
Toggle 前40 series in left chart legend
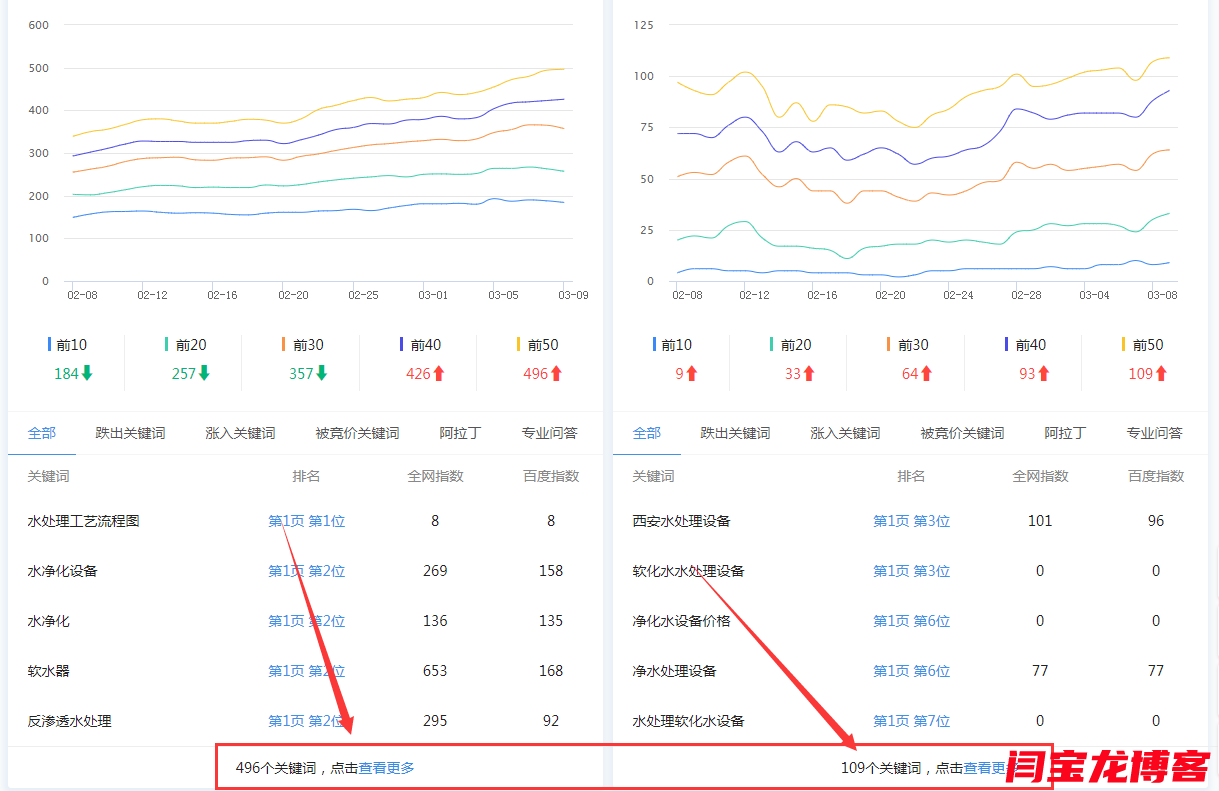pyautogui.click(x=420, y=345)
